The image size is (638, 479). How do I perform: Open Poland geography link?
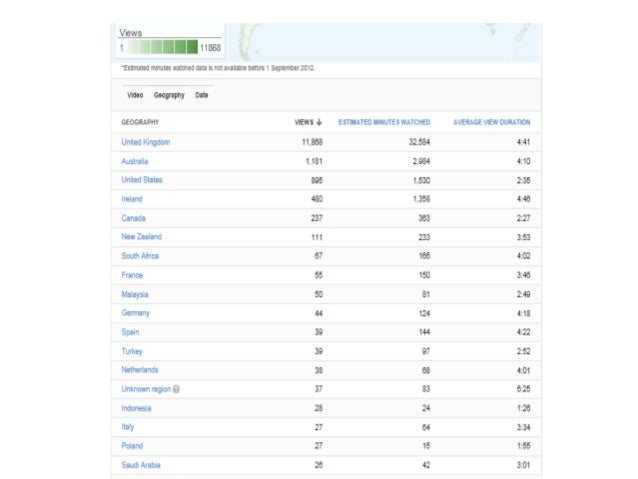(x=132, y=446)
